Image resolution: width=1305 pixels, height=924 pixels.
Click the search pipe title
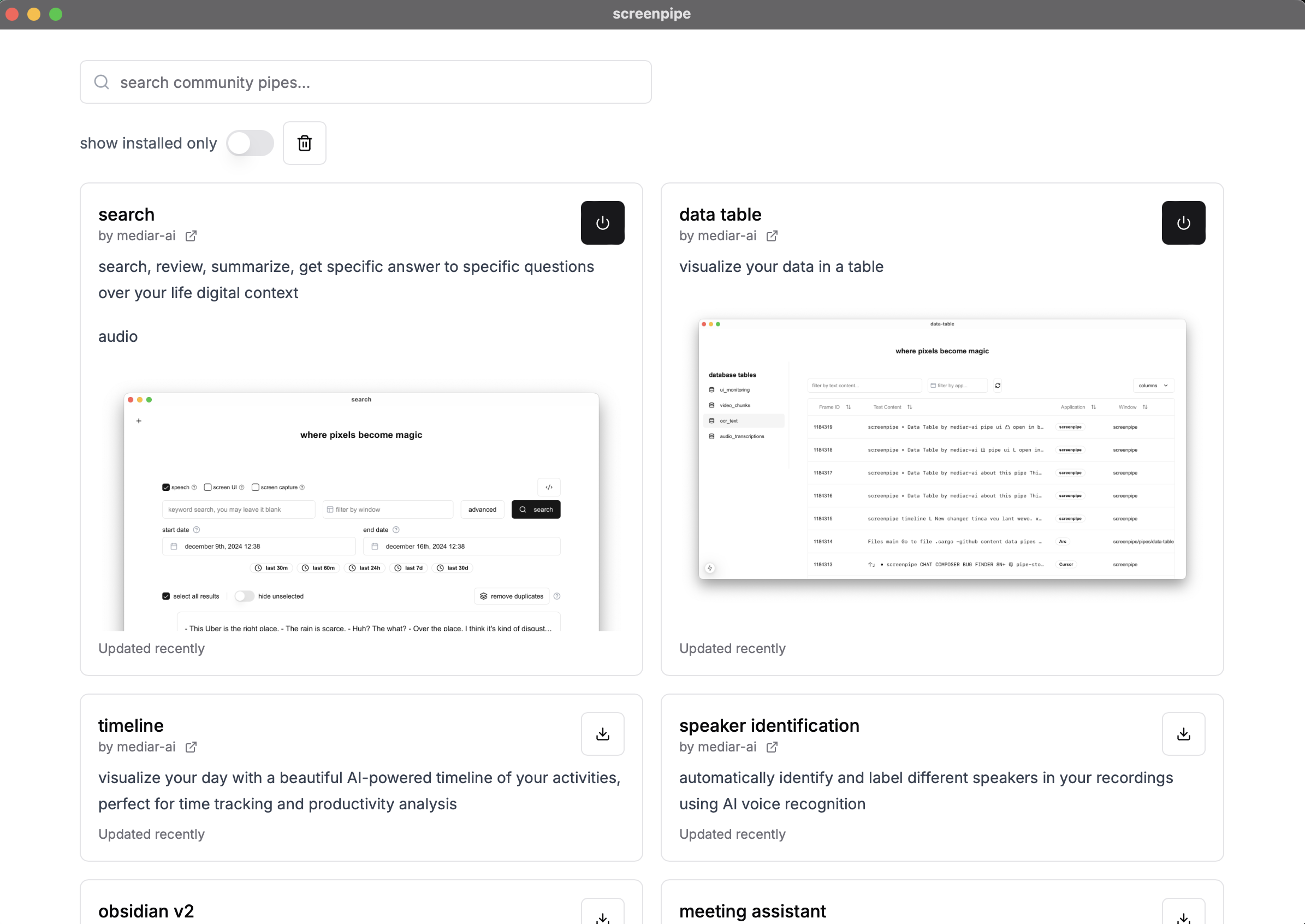pos(126,215)
